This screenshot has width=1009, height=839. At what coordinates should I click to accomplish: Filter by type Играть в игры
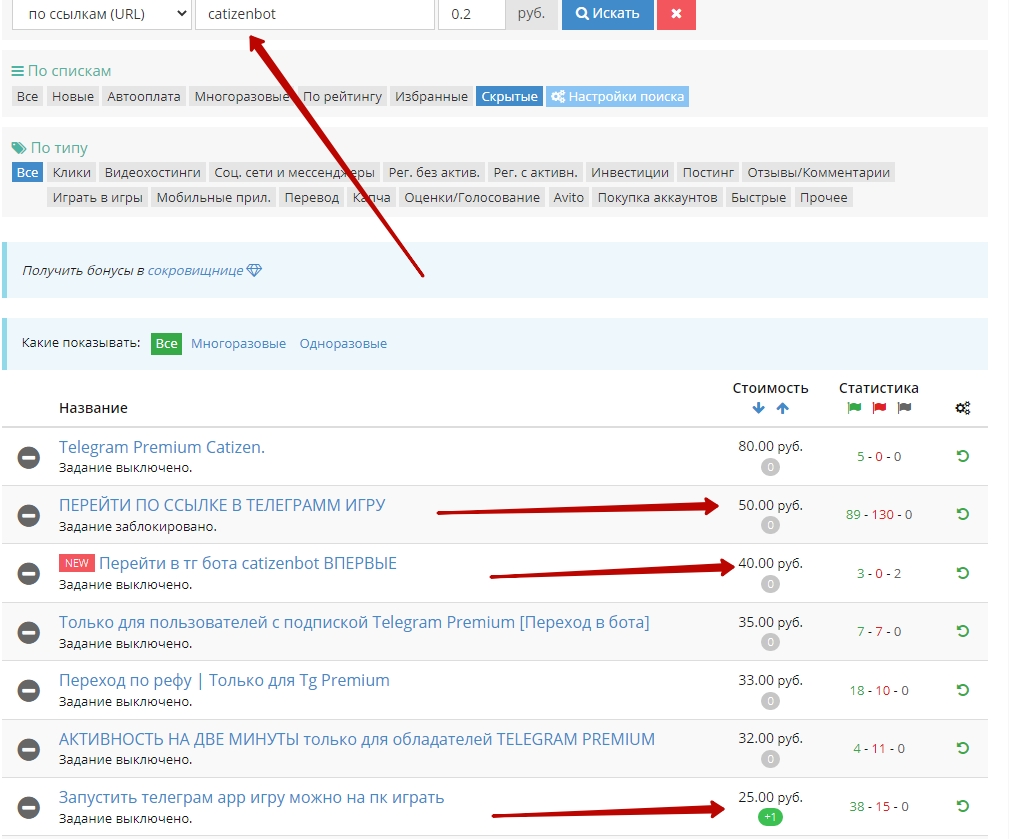pos(98,198)
